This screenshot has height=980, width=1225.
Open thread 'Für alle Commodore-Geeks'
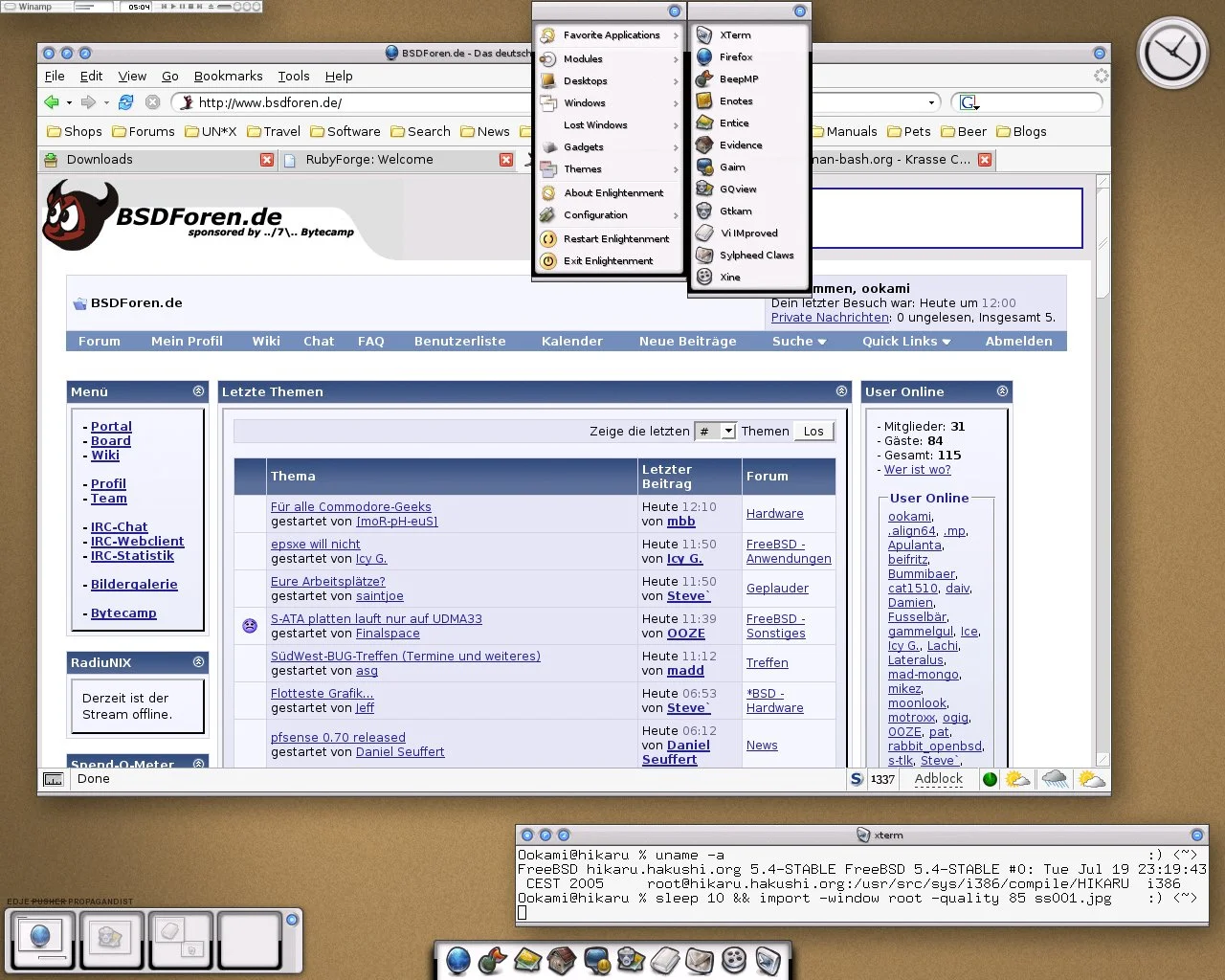(350, 507)
